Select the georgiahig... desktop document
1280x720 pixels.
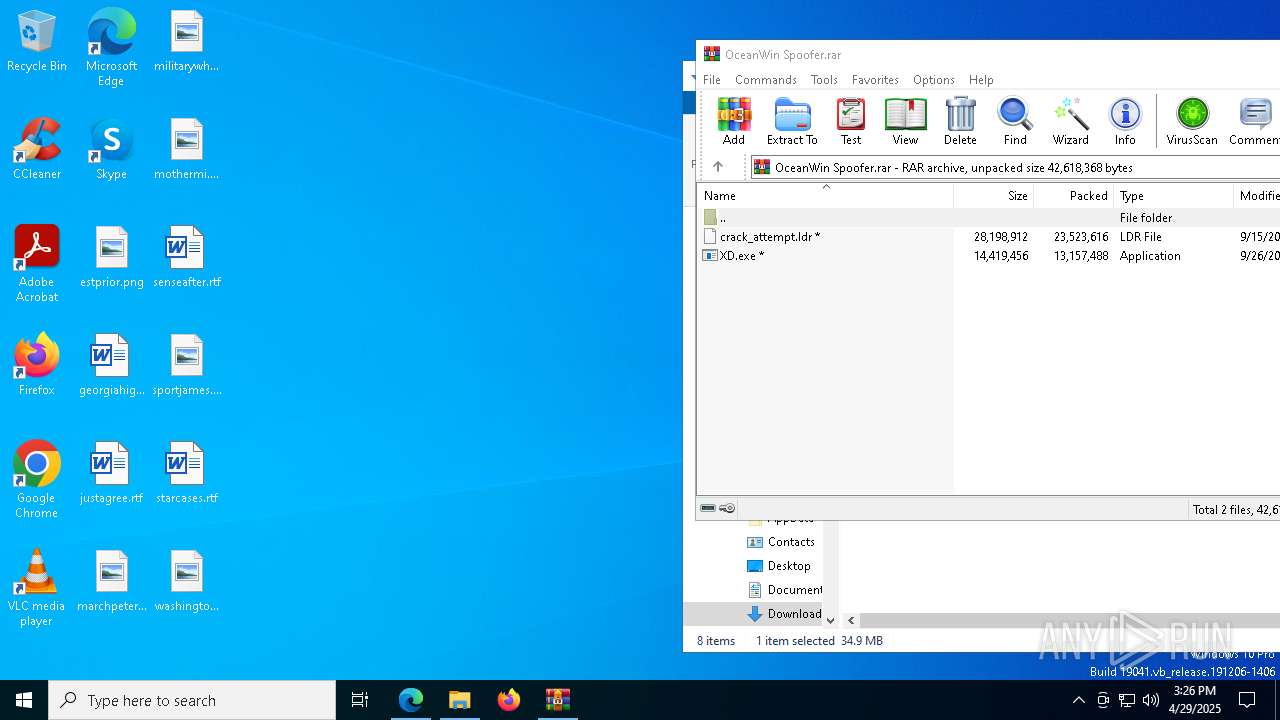(112, 365)
